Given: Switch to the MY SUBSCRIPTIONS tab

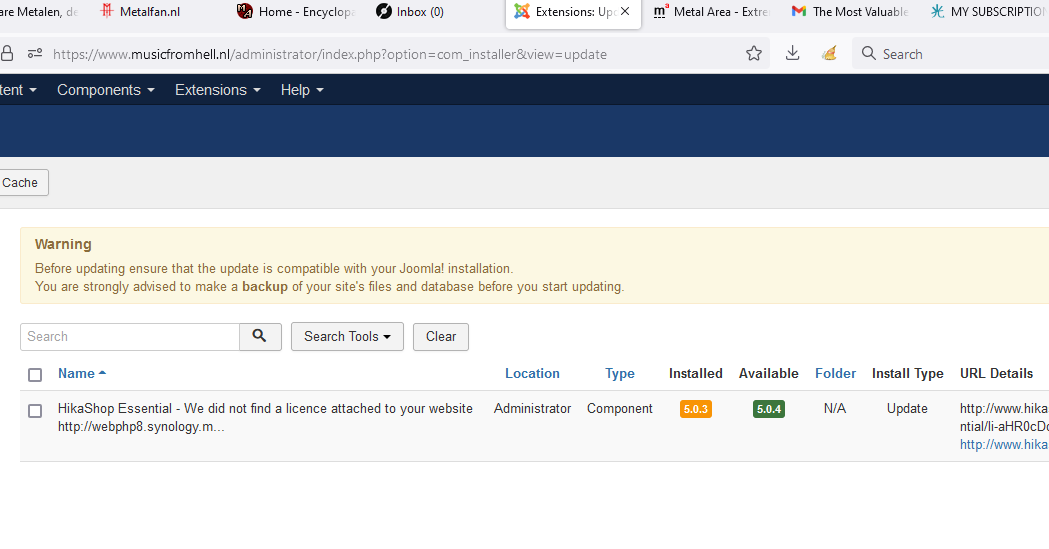Looking at the screenshot, I should pyautogui.click(x=989, y=11).
